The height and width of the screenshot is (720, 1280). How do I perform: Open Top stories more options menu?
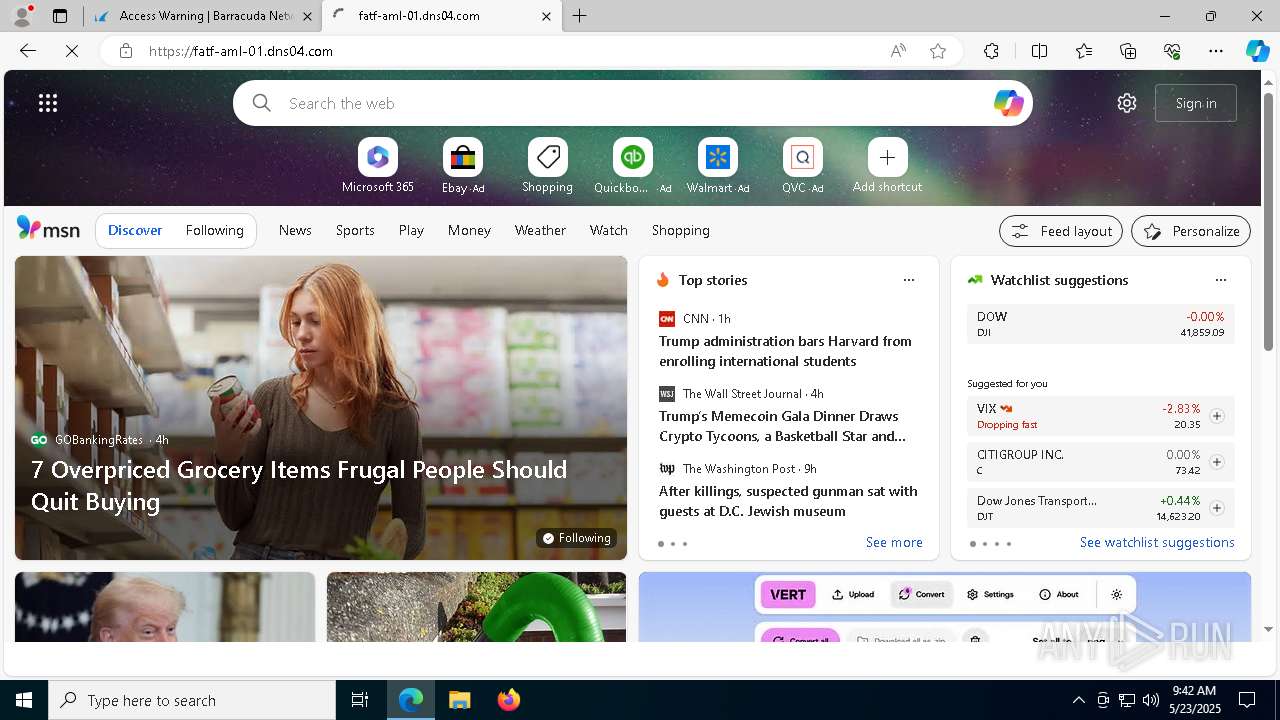[x=909, y=280]
